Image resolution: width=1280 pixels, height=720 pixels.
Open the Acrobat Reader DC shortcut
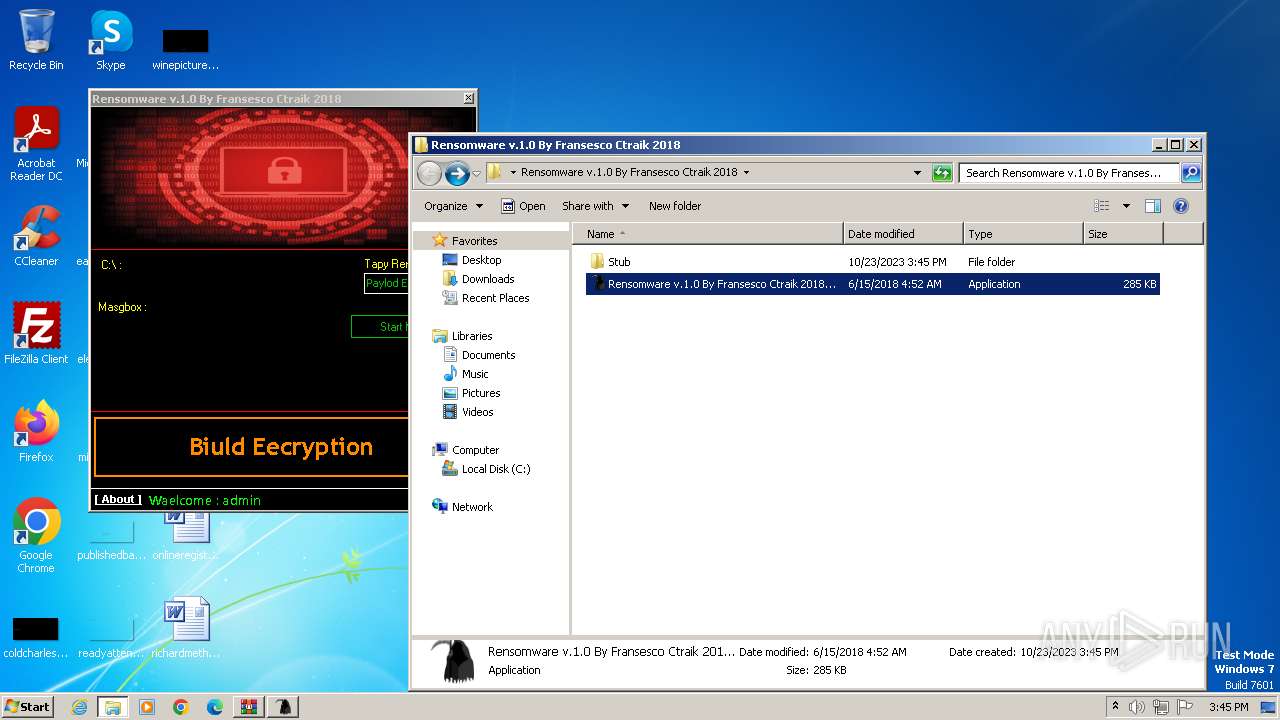[36, 144]
